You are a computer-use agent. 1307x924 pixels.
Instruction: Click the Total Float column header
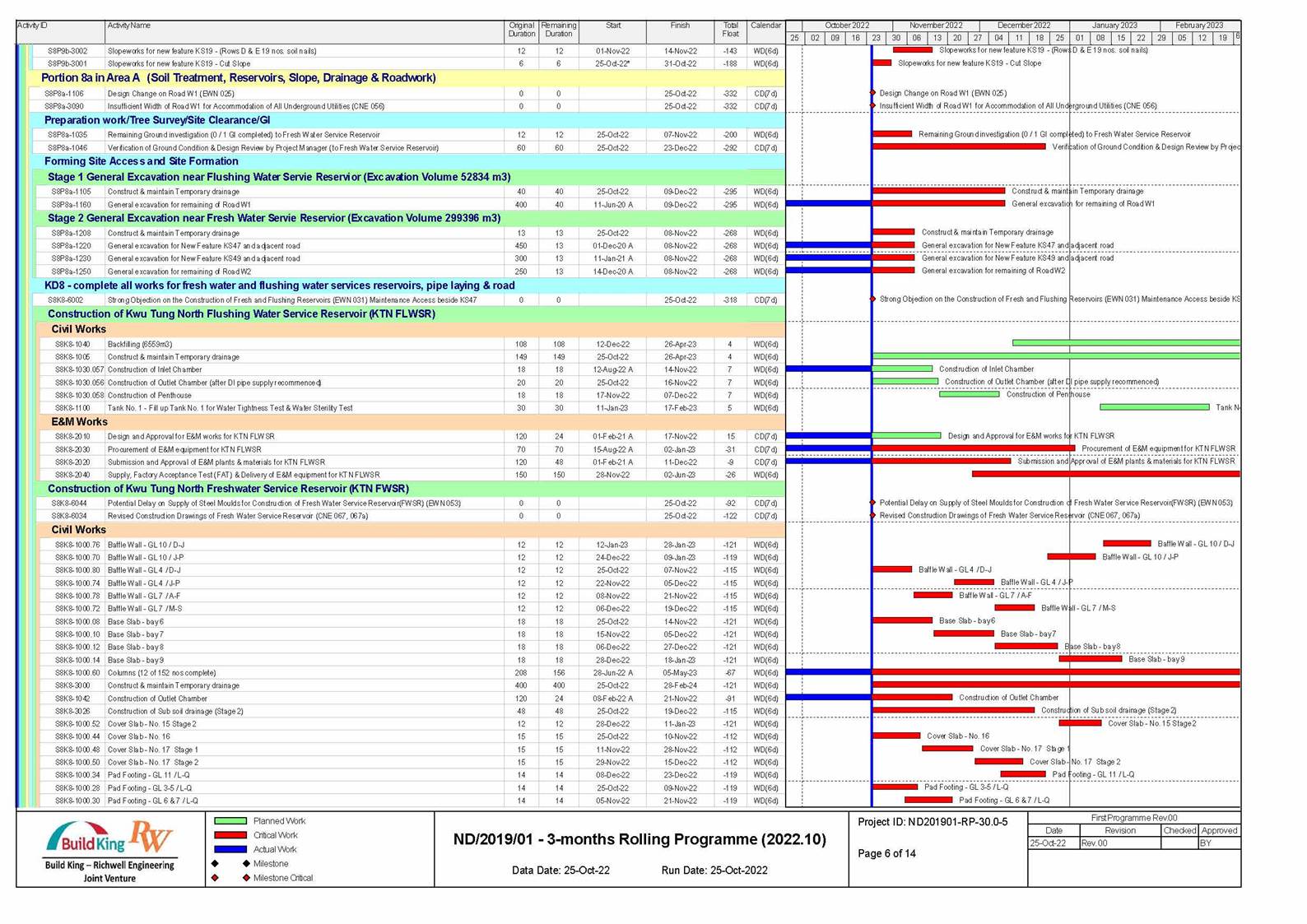point(731,30)
